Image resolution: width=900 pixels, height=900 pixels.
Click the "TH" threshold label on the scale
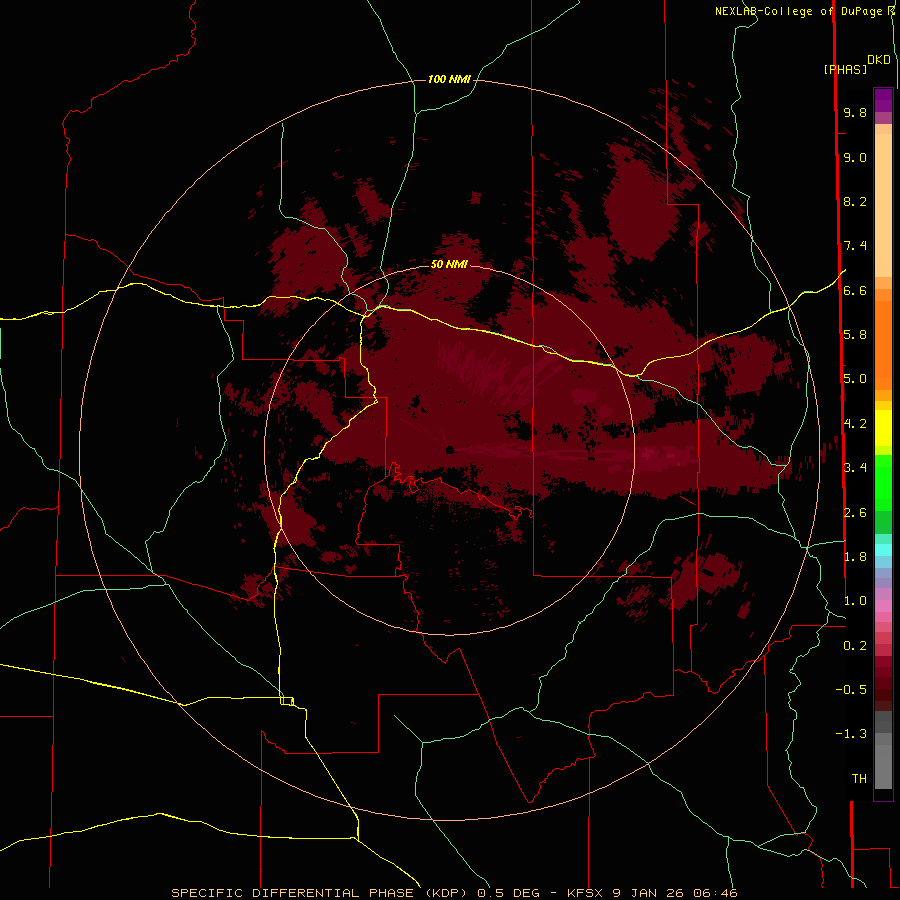point(859,779)
